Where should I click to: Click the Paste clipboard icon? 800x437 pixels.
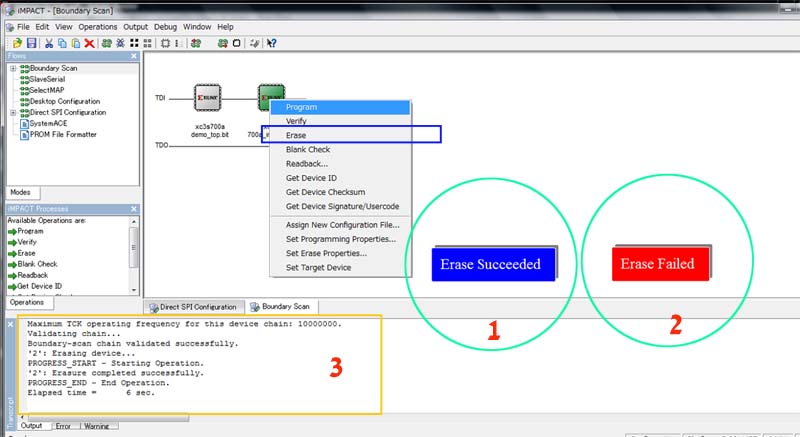76,43
